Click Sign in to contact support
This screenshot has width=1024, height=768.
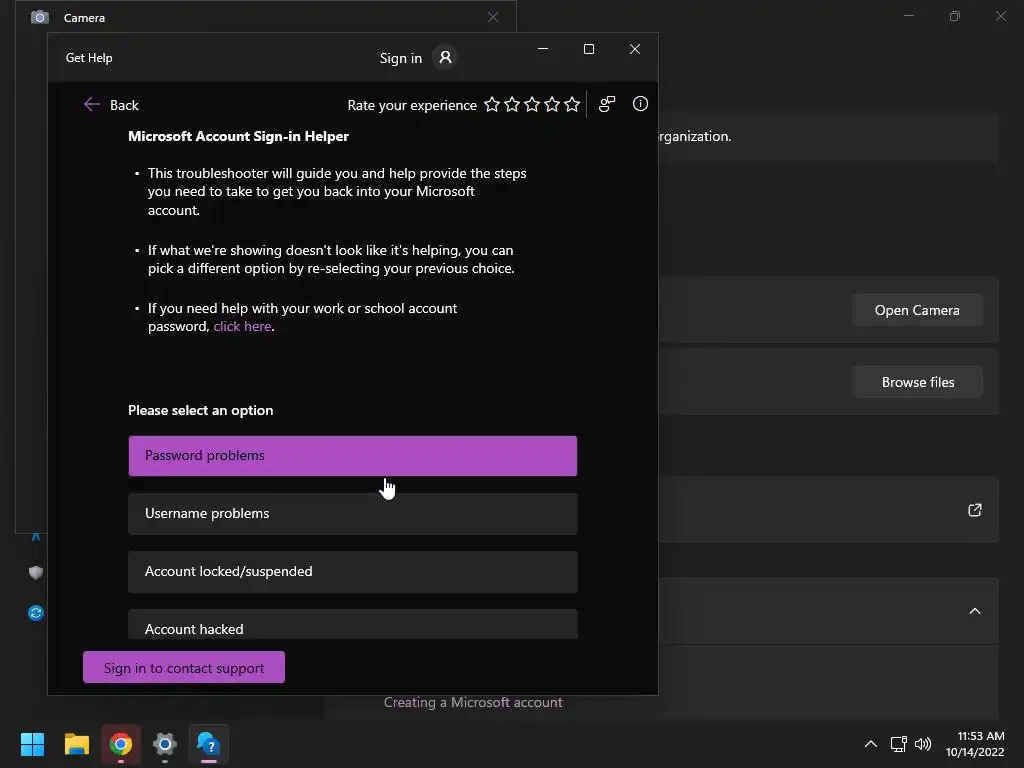point(184,667)
